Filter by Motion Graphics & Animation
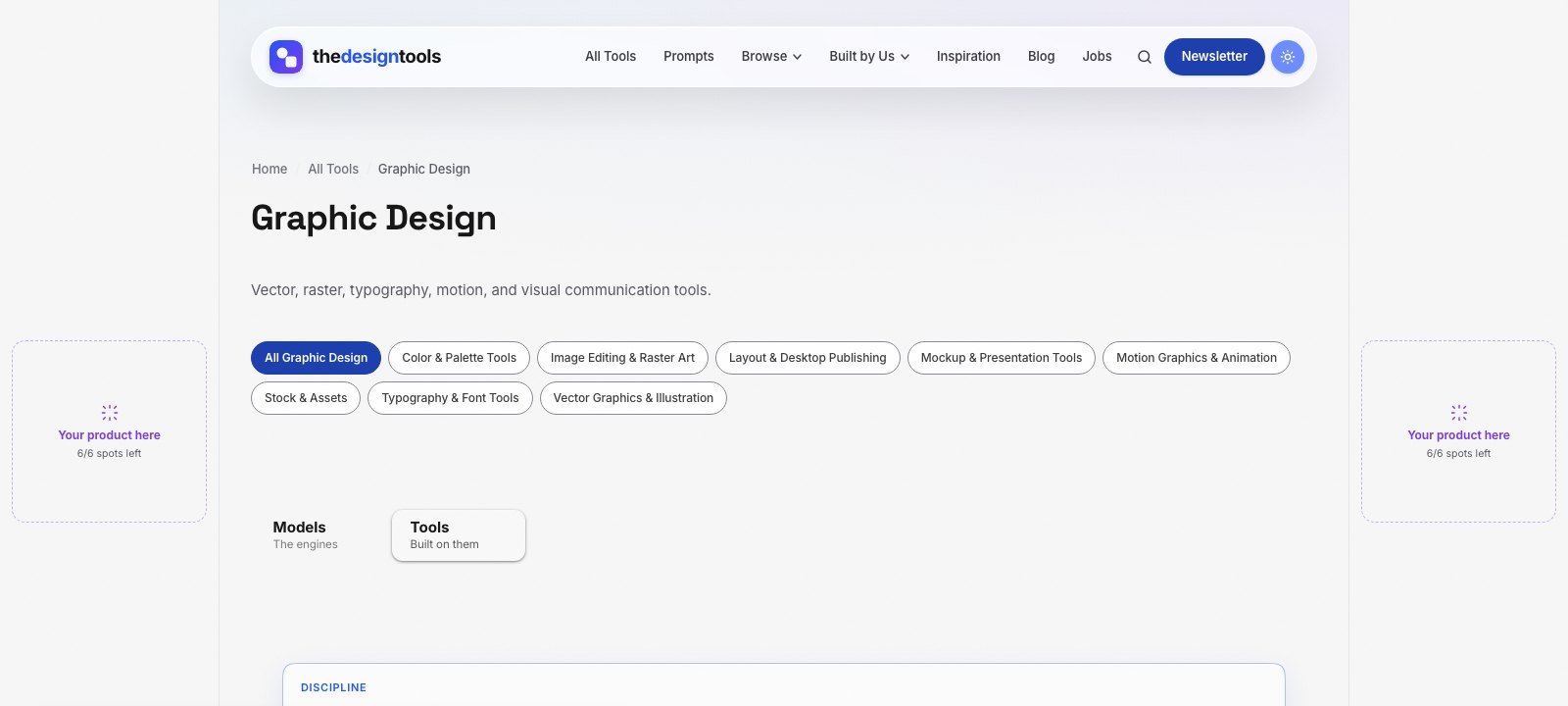 [x=1197, y=358]
